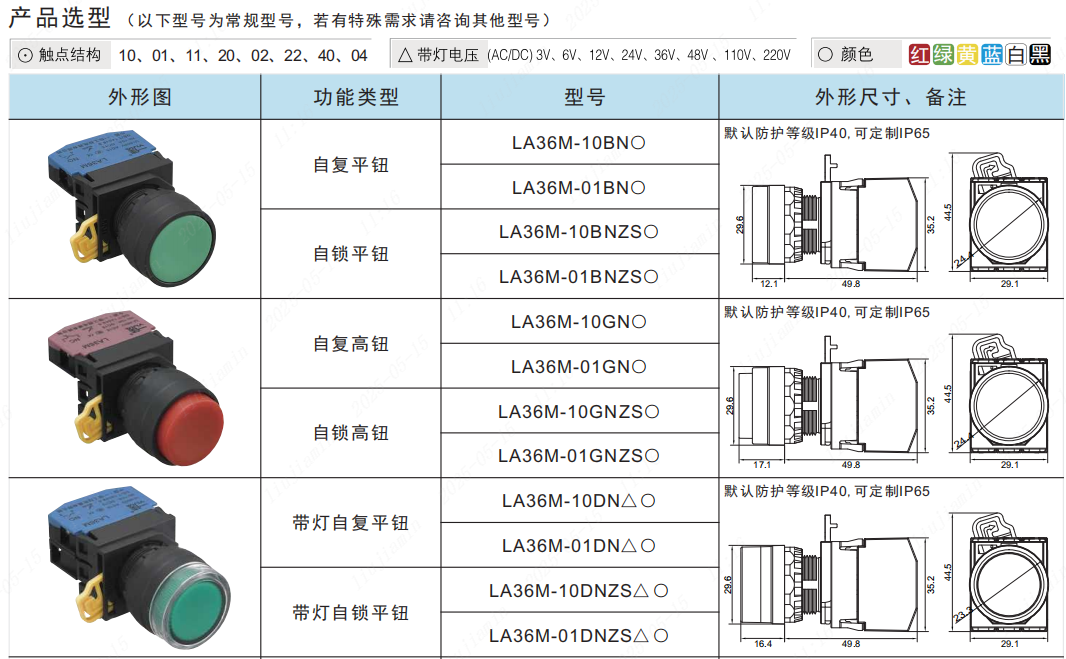Open the illuminated green pushbutton product photo
The height and width of the screenshot is (659, 1066).
click(135, 567)
